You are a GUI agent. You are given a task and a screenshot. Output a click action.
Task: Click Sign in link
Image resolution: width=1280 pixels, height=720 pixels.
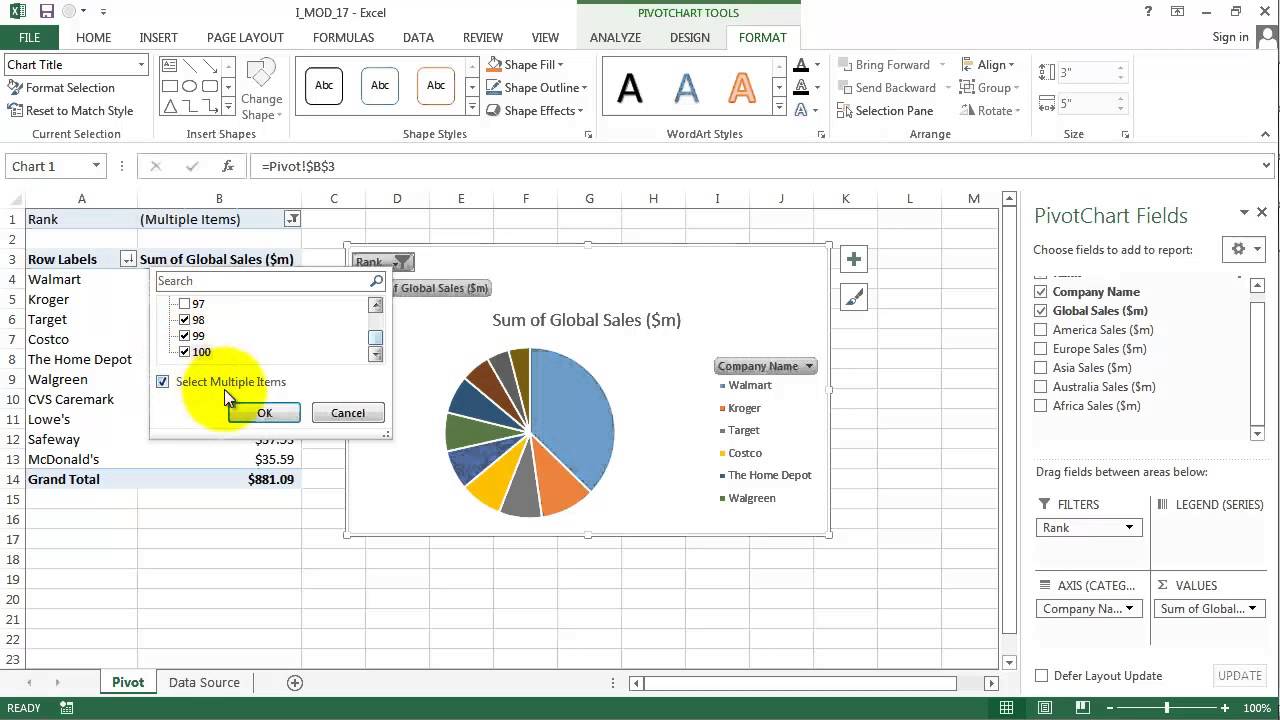tap(1230, 37)
